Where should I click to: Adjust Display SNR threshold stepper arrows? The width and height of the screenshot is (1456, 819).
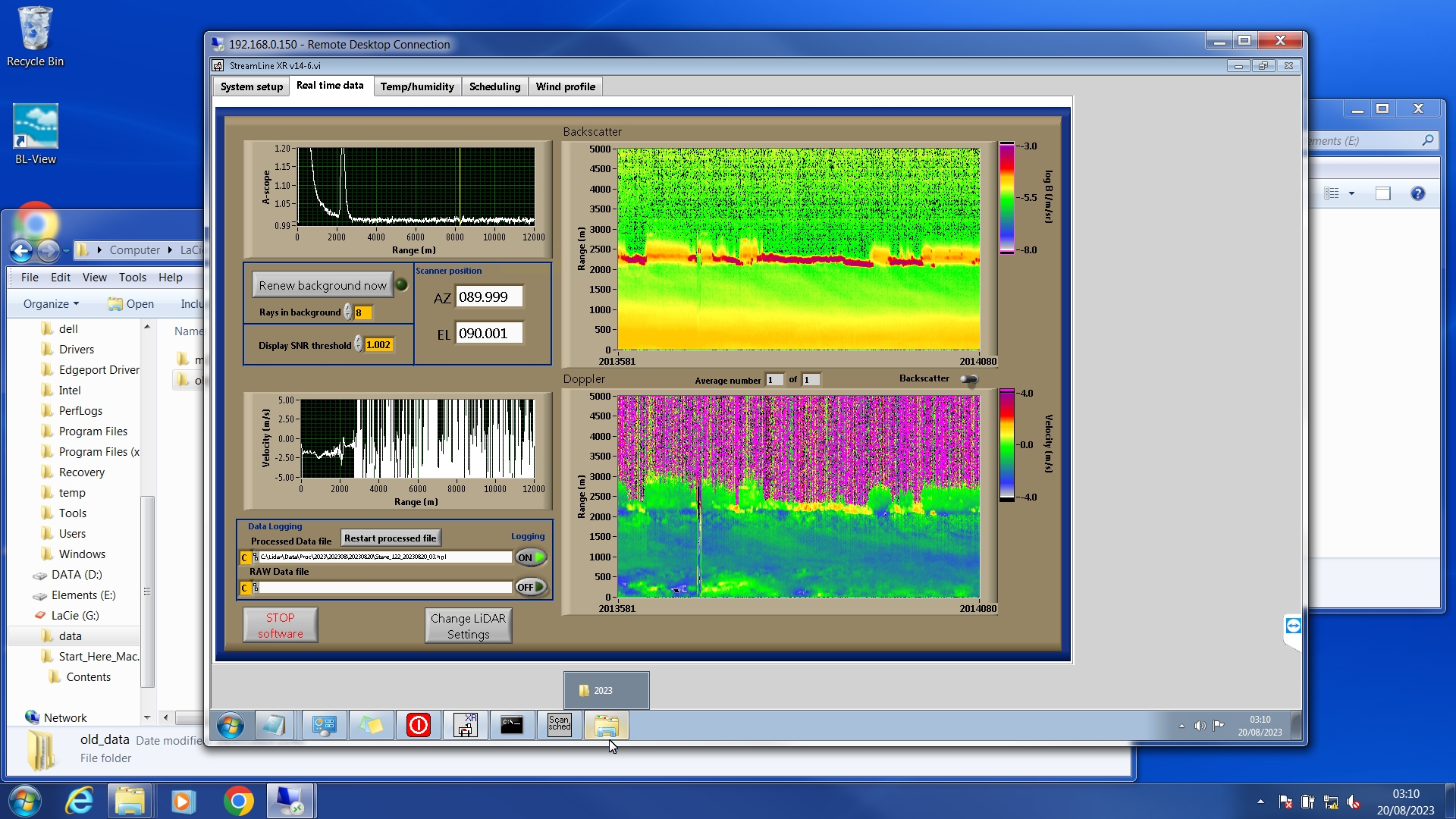[359, 345]
